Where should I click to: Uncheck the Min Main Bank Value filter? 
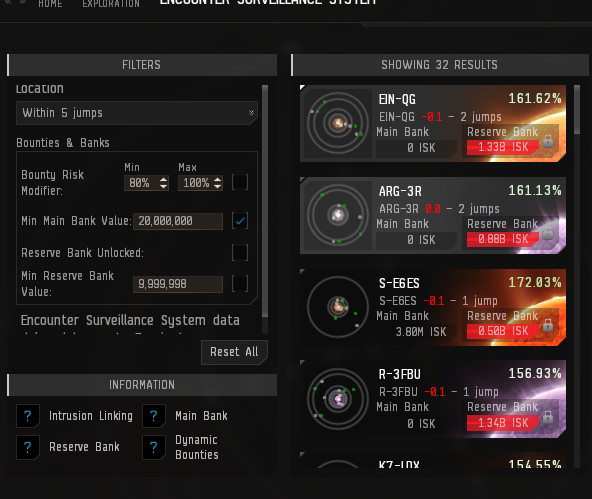pos(240,221)
